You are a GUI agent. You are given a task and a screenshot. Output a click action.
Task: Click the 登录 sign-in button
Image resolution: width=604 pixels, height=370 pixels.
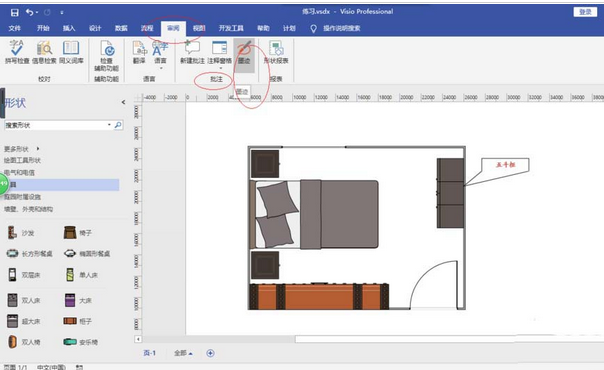[x=585, y=12]
